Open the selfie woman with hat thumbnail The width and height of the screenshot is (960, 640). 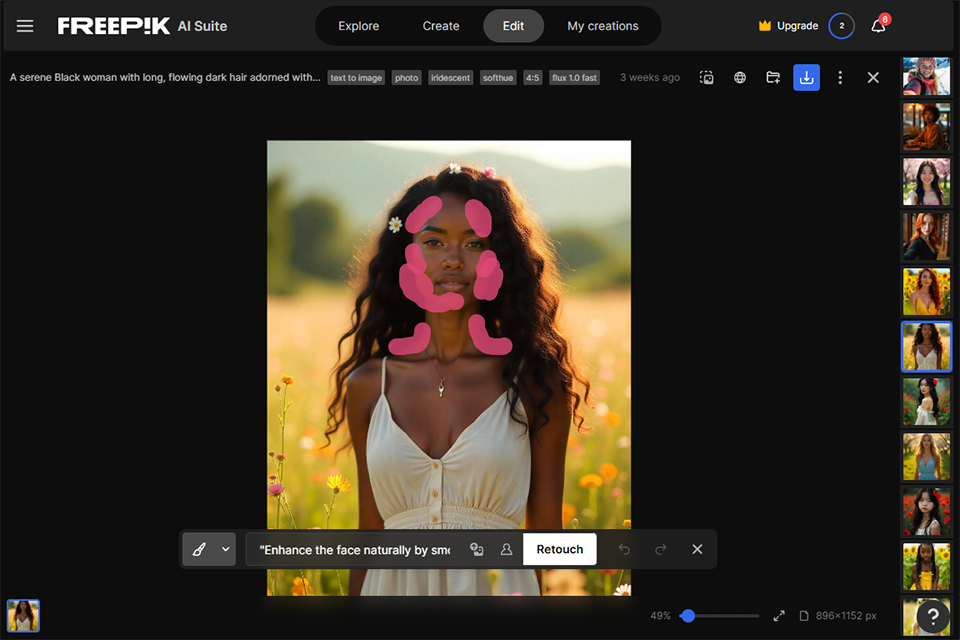click(926, 76)
